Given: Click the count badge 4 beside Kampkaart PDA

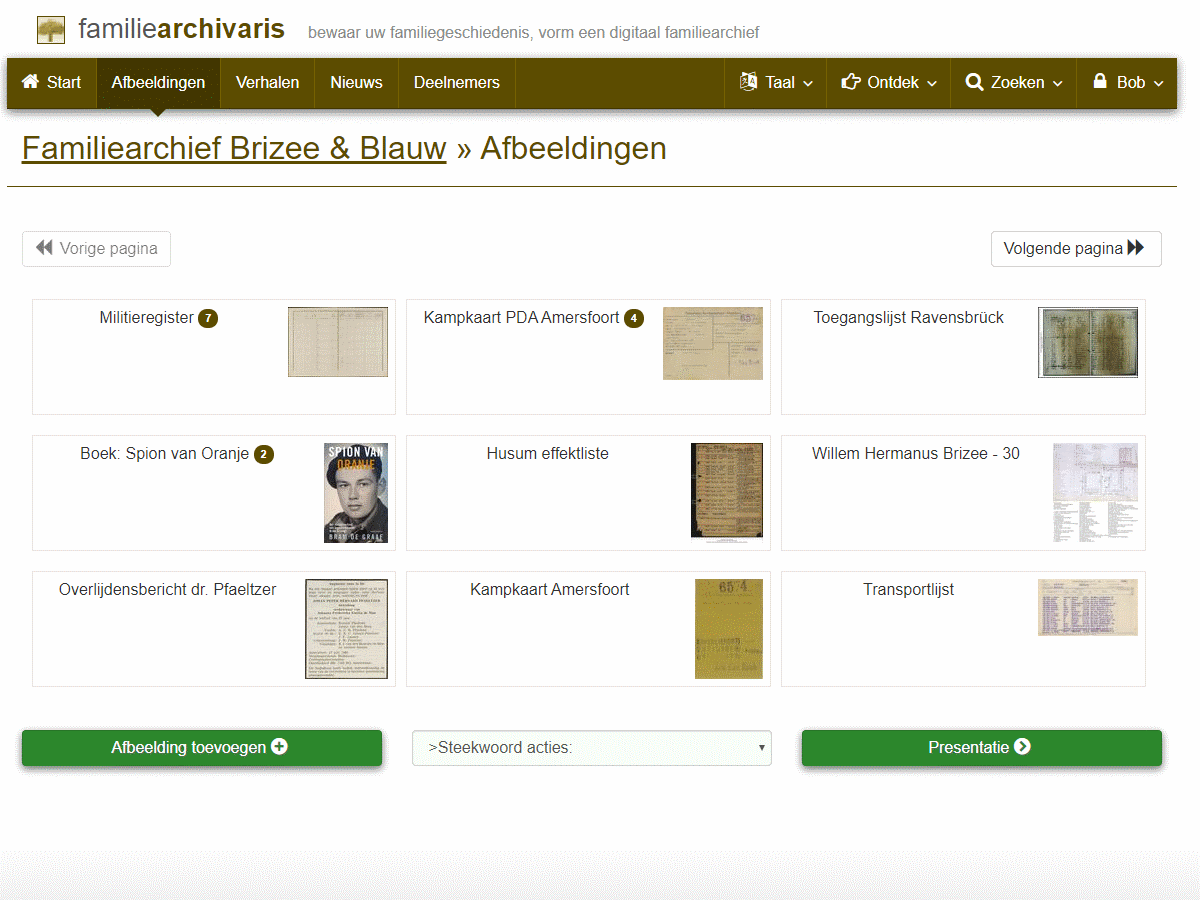Looking at the screenshot, I should 633,318.
